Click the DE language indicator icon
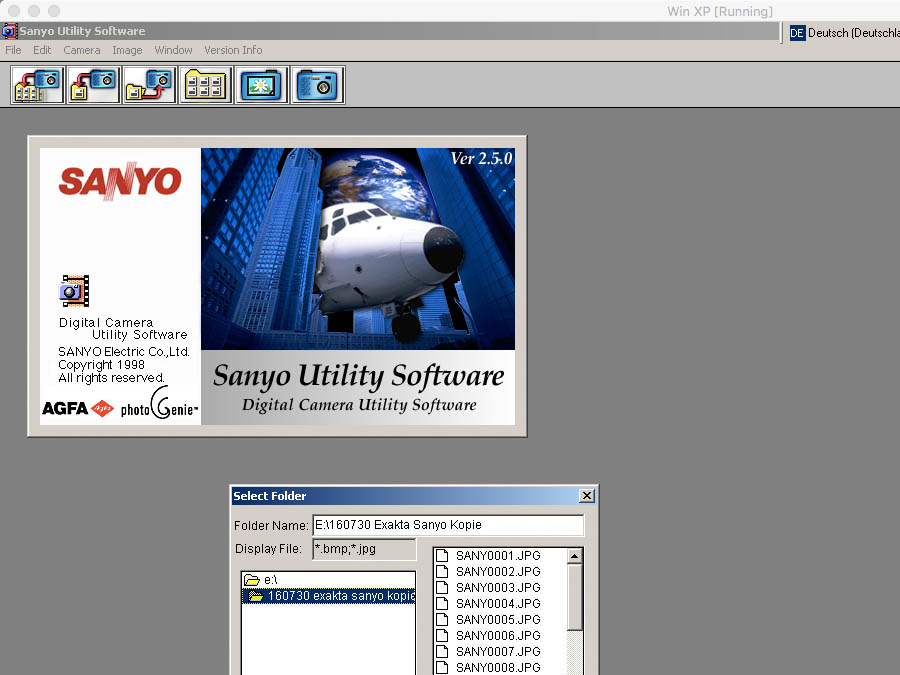Image resolution: width=900 pixels, height=675 pixels. [797, 33]
